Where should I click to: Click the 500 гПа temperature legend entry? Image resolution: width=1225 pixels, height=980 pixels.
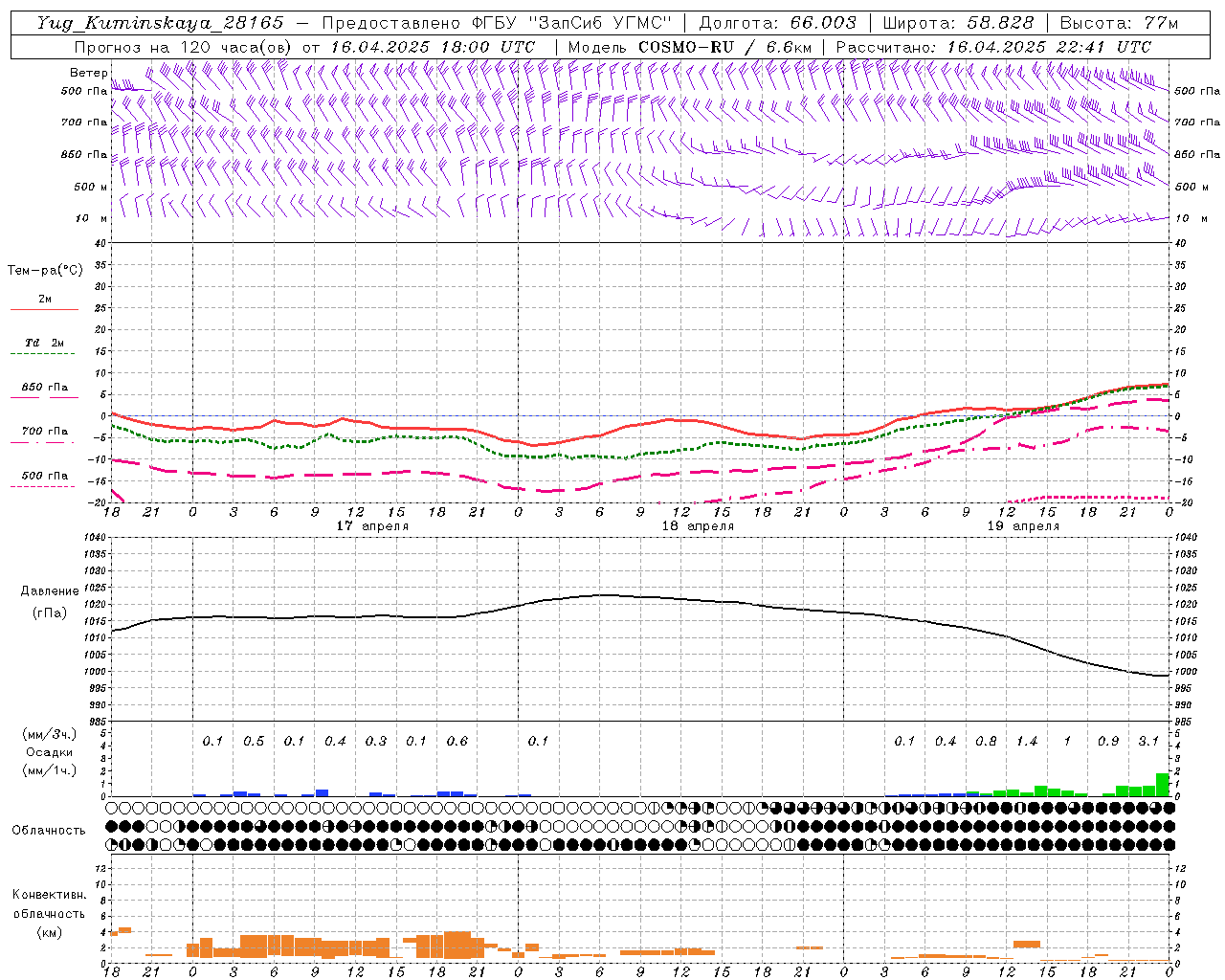pos(45,476)
